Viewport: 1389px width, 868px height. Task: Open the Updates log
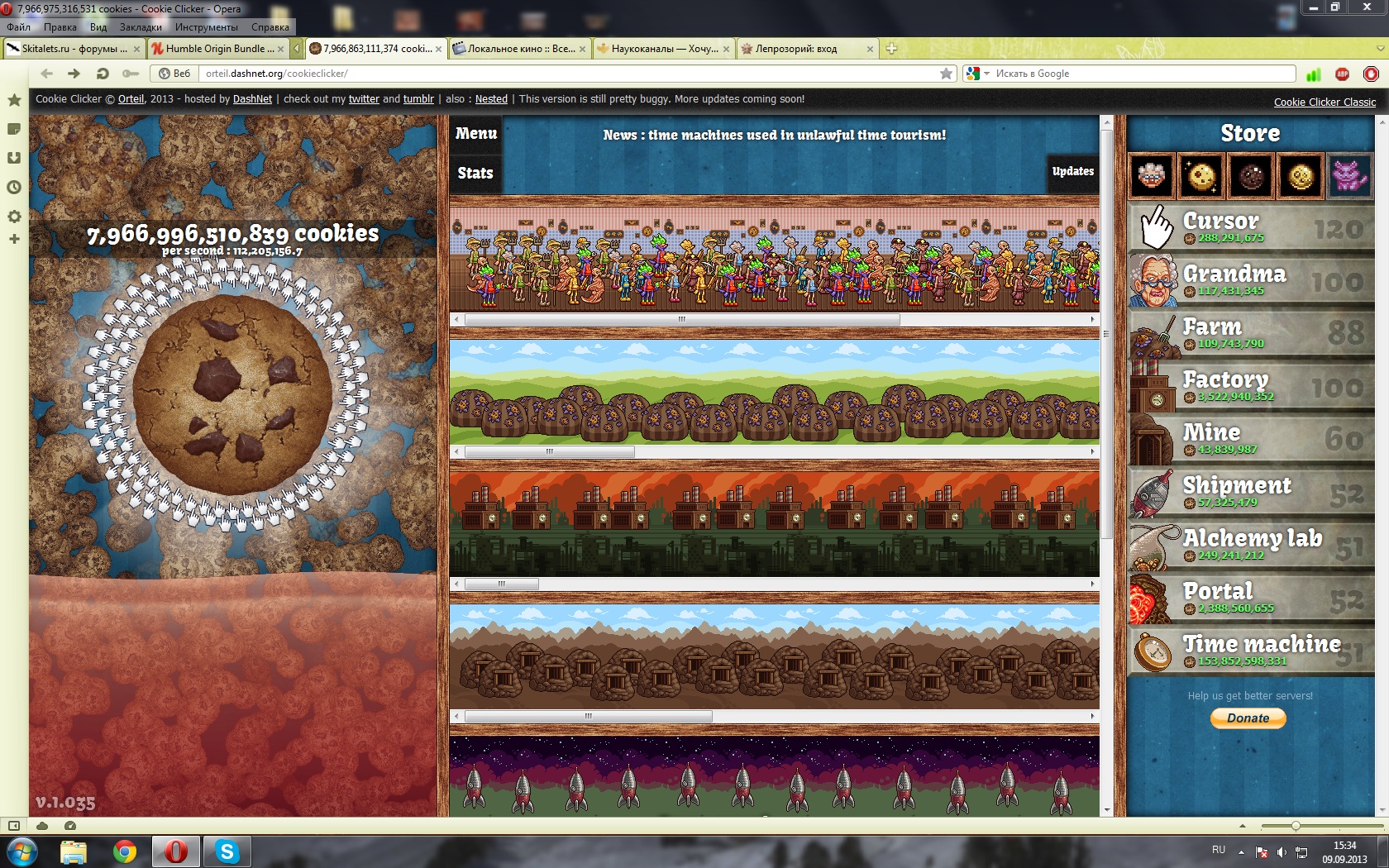click(x=1073, y=172)
